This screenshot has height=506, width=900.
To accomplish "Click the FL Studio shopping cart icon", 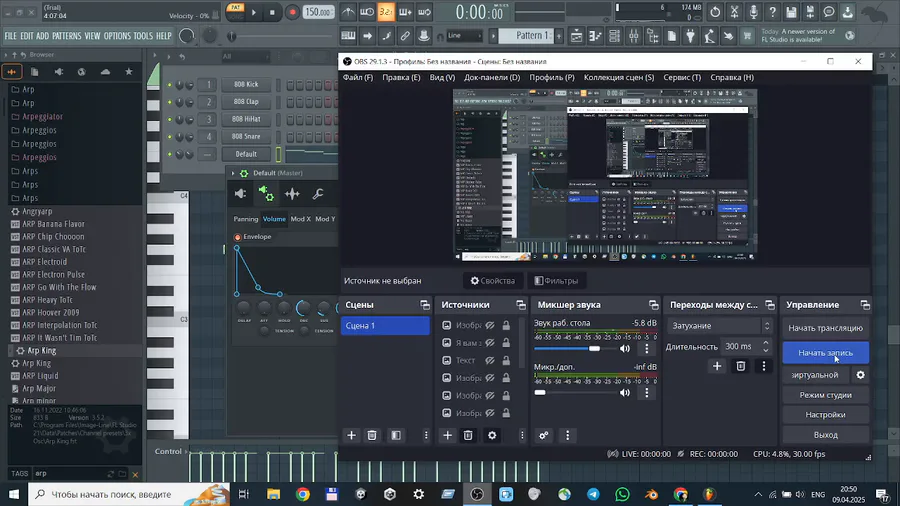I will pos(747,36).
